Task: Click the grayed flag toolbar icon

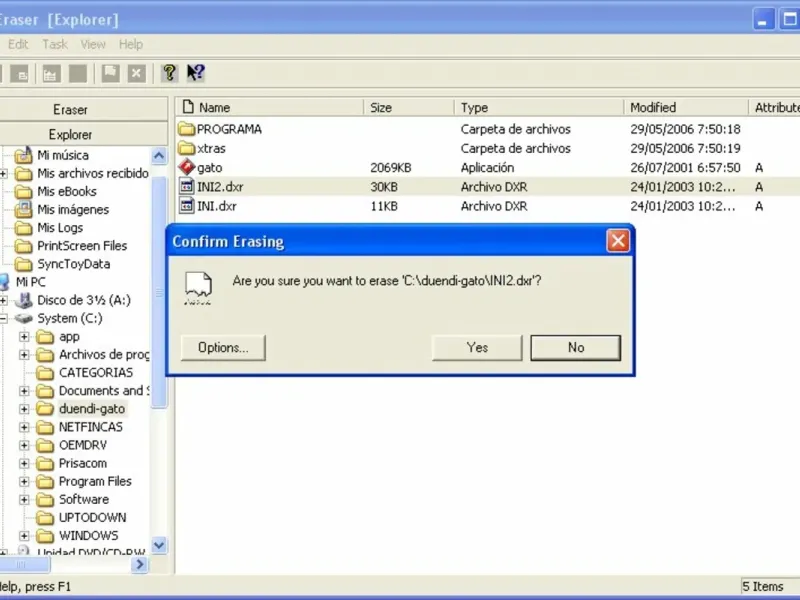Action: click(x=110, y=73)
